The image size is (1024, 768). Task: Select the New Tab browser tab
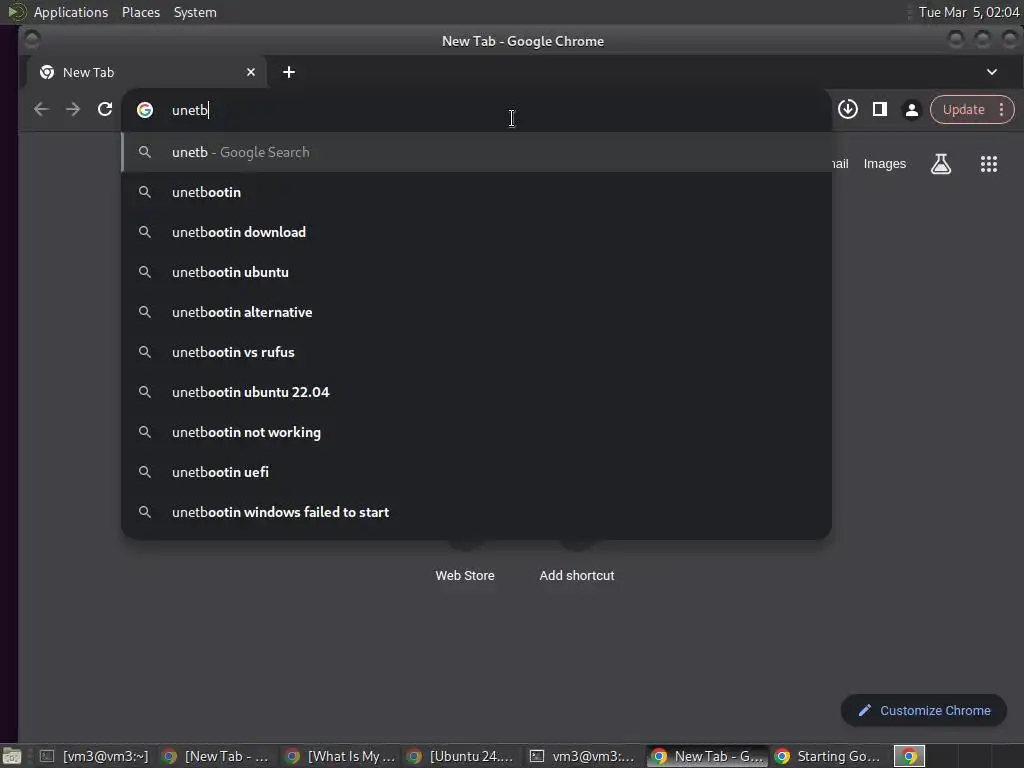[146, 72]
